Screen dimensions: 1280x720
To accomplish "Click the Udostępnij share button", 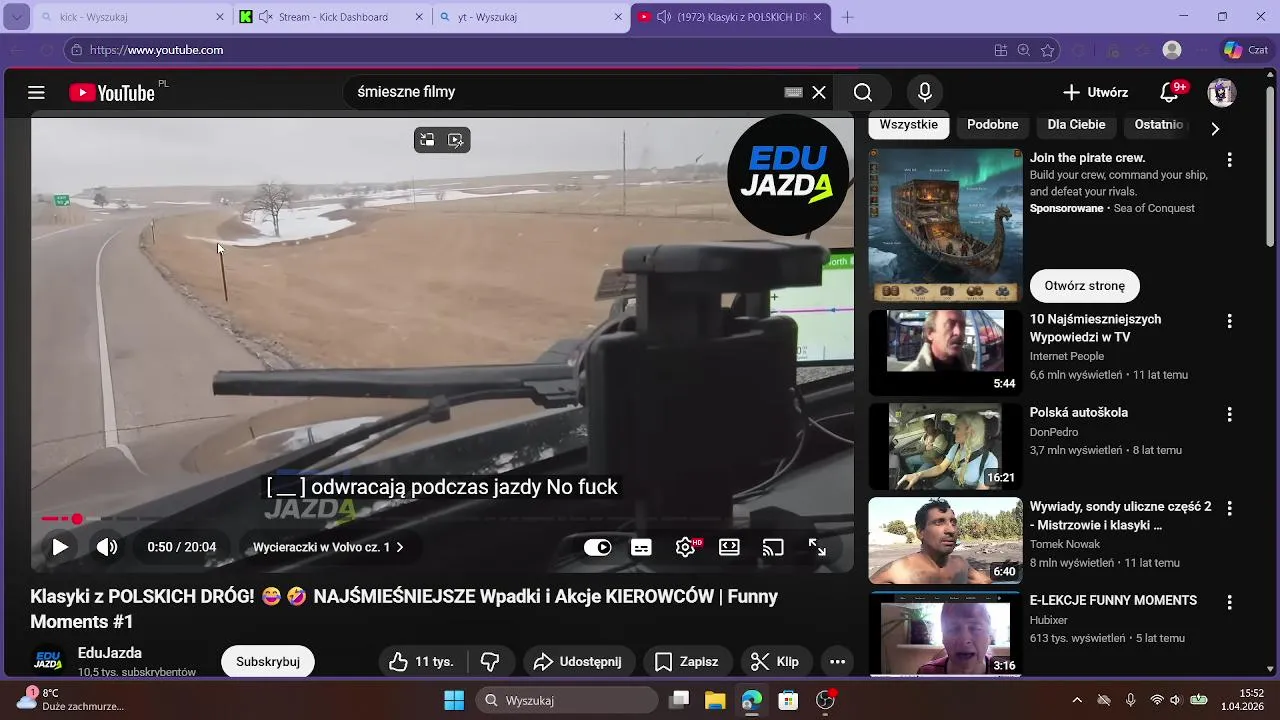I will (x=577, y=662).
